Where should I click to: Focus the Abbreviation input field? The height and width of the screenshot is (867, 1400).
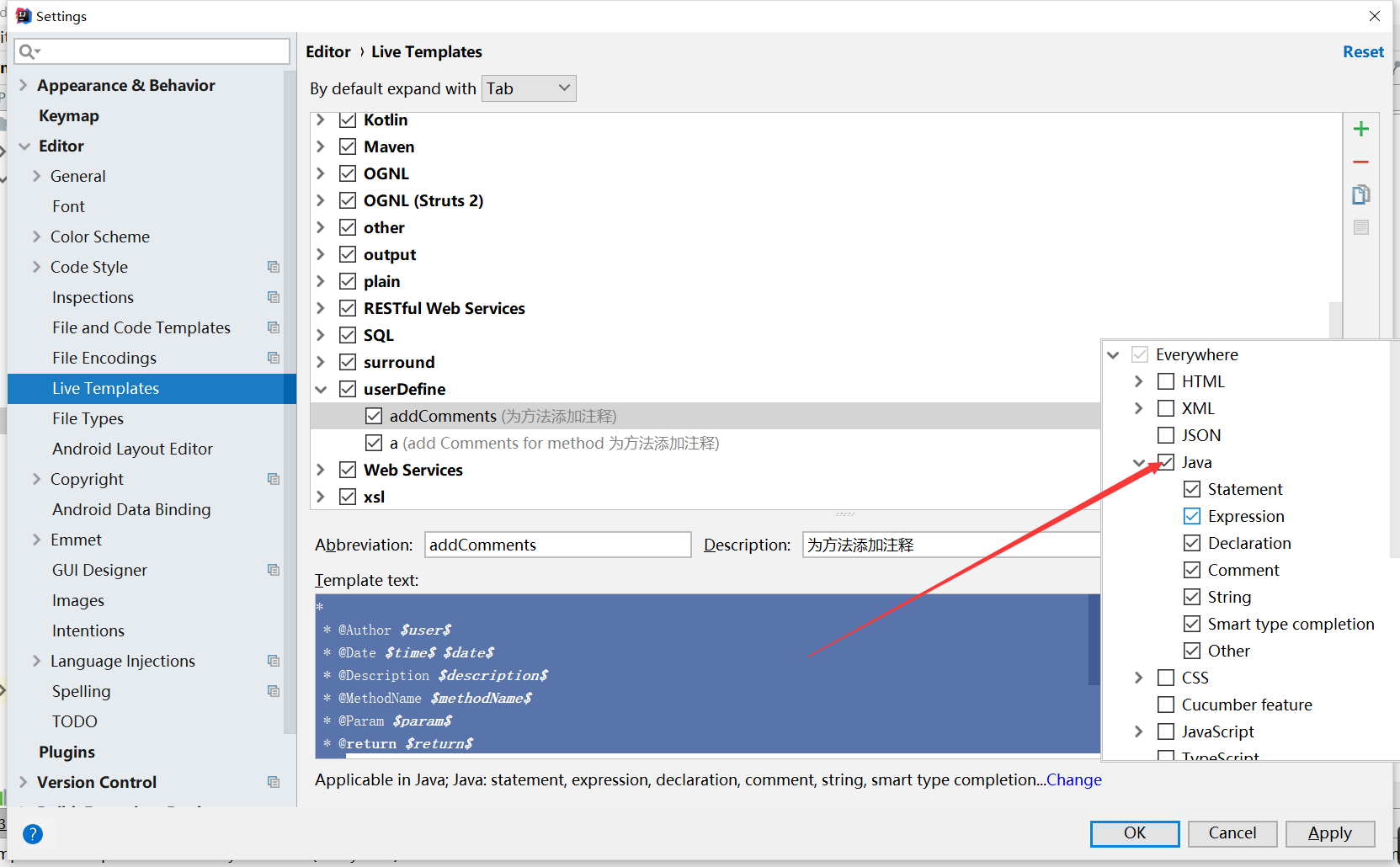558,545
